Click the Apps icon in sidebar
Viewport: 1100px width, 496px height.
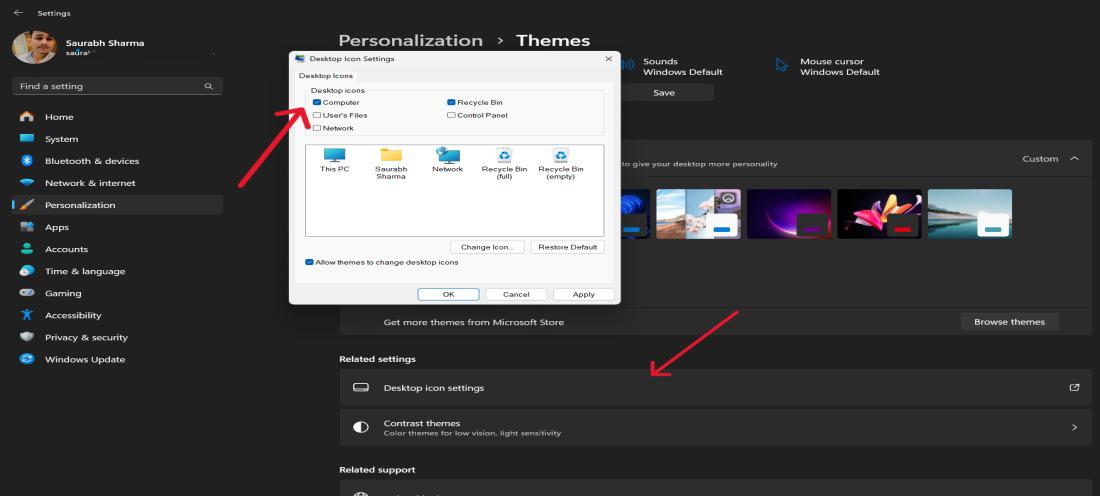(x=27, y=227)
